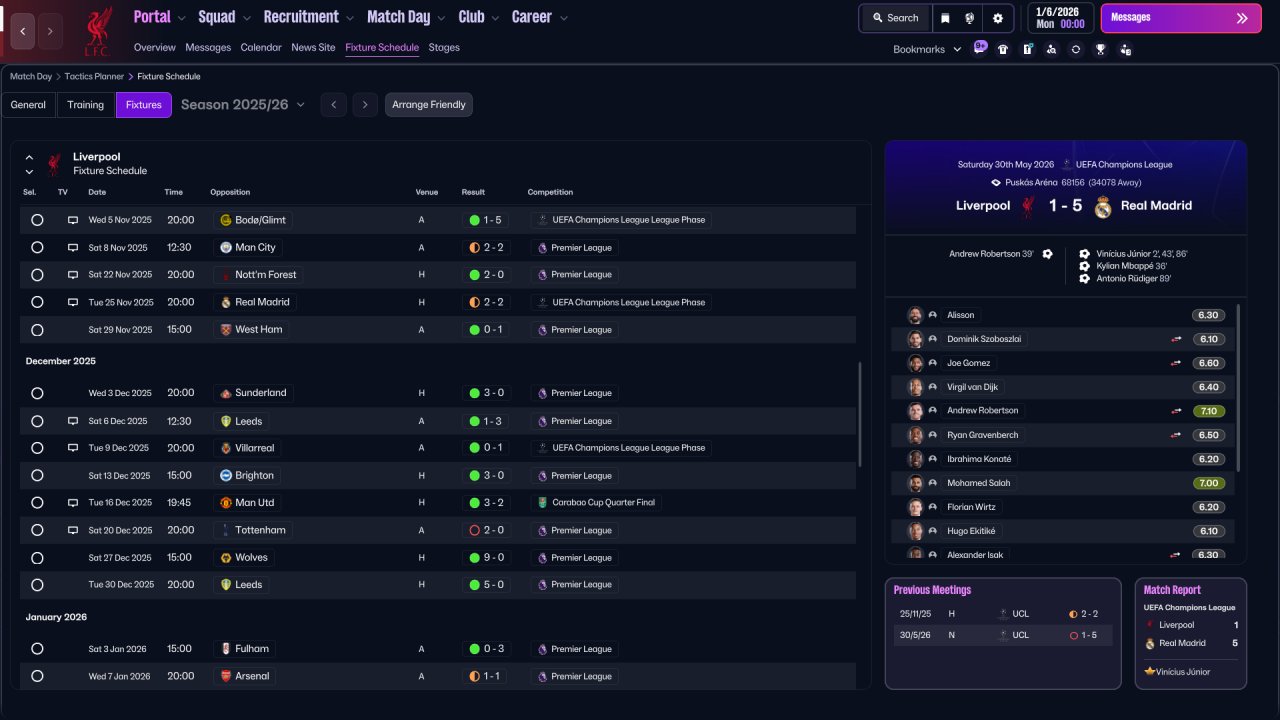This screenshot has height=720, width=1280.
Task: Click Alisson's player portrait icon
Action: (915, 315)
